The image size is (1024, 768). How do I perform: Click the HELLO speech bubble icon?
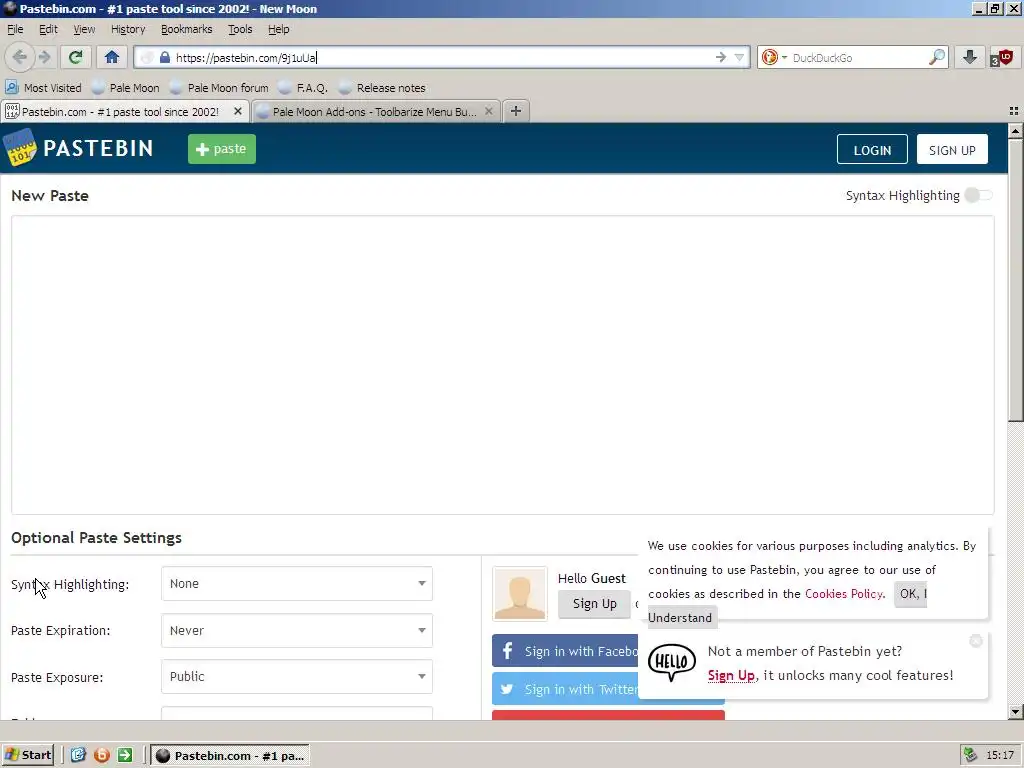(x=671, y=662)
